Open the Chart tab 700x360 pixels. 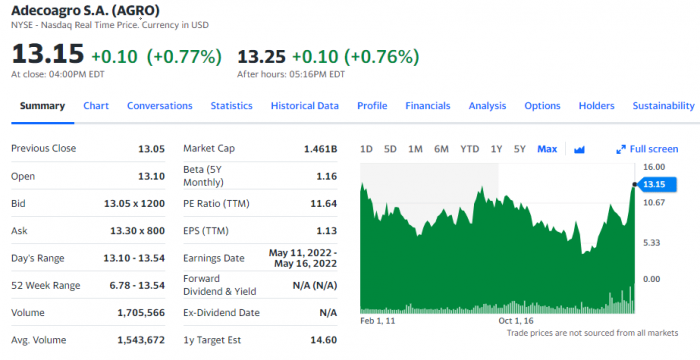[x=96, y=106]
